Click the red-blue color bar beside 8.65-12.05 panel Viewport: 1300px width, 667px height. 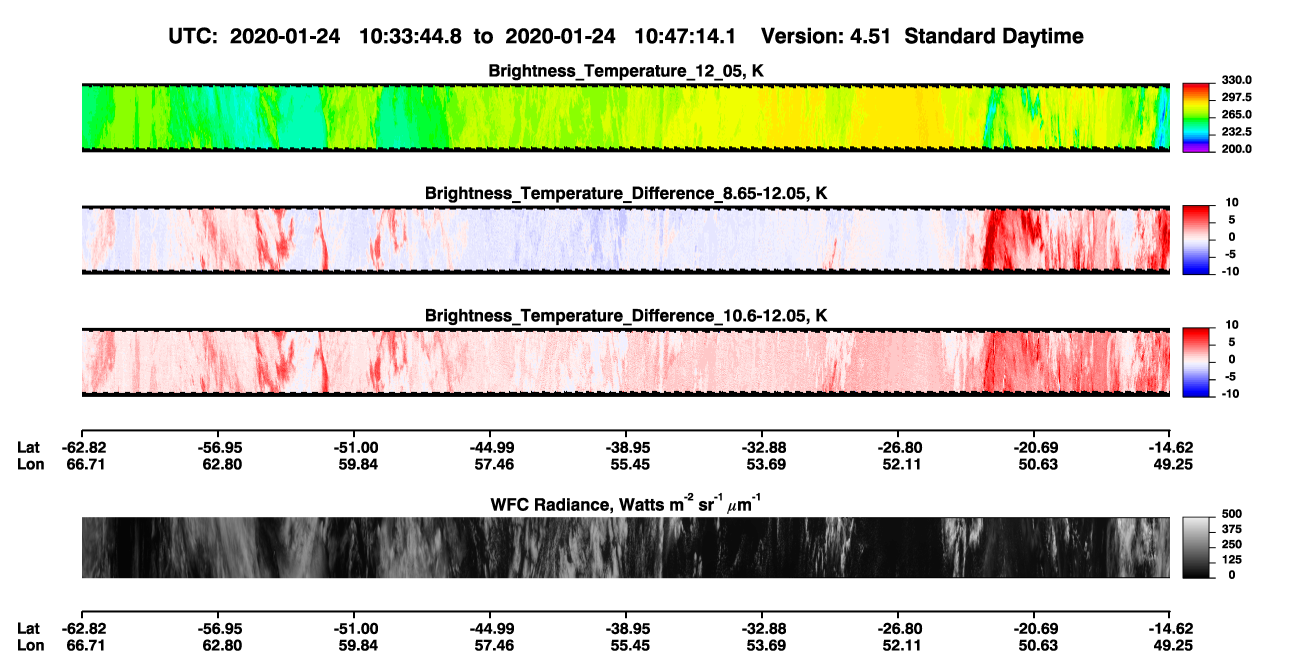pos(1197,240)
